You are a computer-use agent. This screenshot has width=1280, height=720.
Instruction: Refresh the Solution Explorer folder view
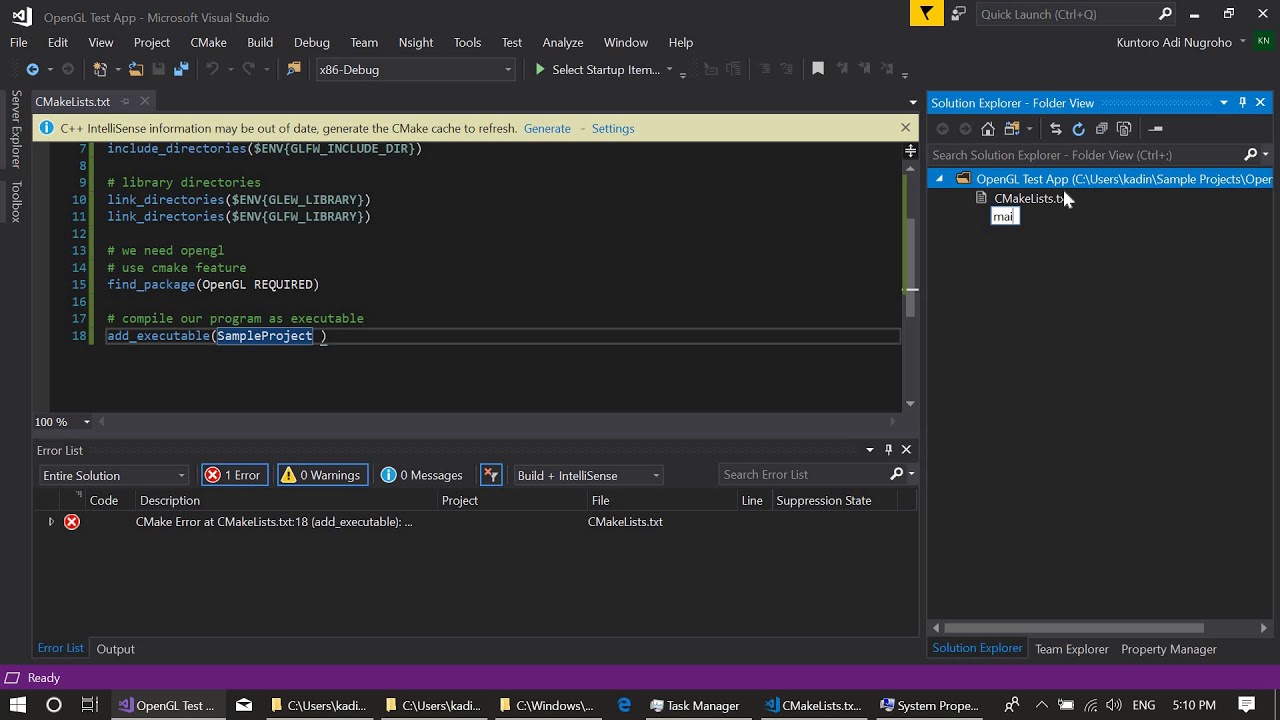coord(1078,128)
